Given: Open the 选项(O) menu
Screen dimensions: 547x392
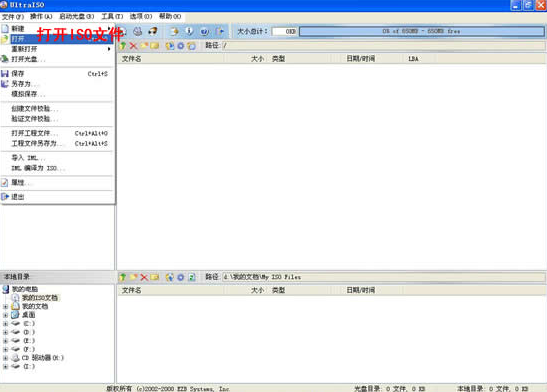Looking at the screenshot, I should tap(141, 16).
